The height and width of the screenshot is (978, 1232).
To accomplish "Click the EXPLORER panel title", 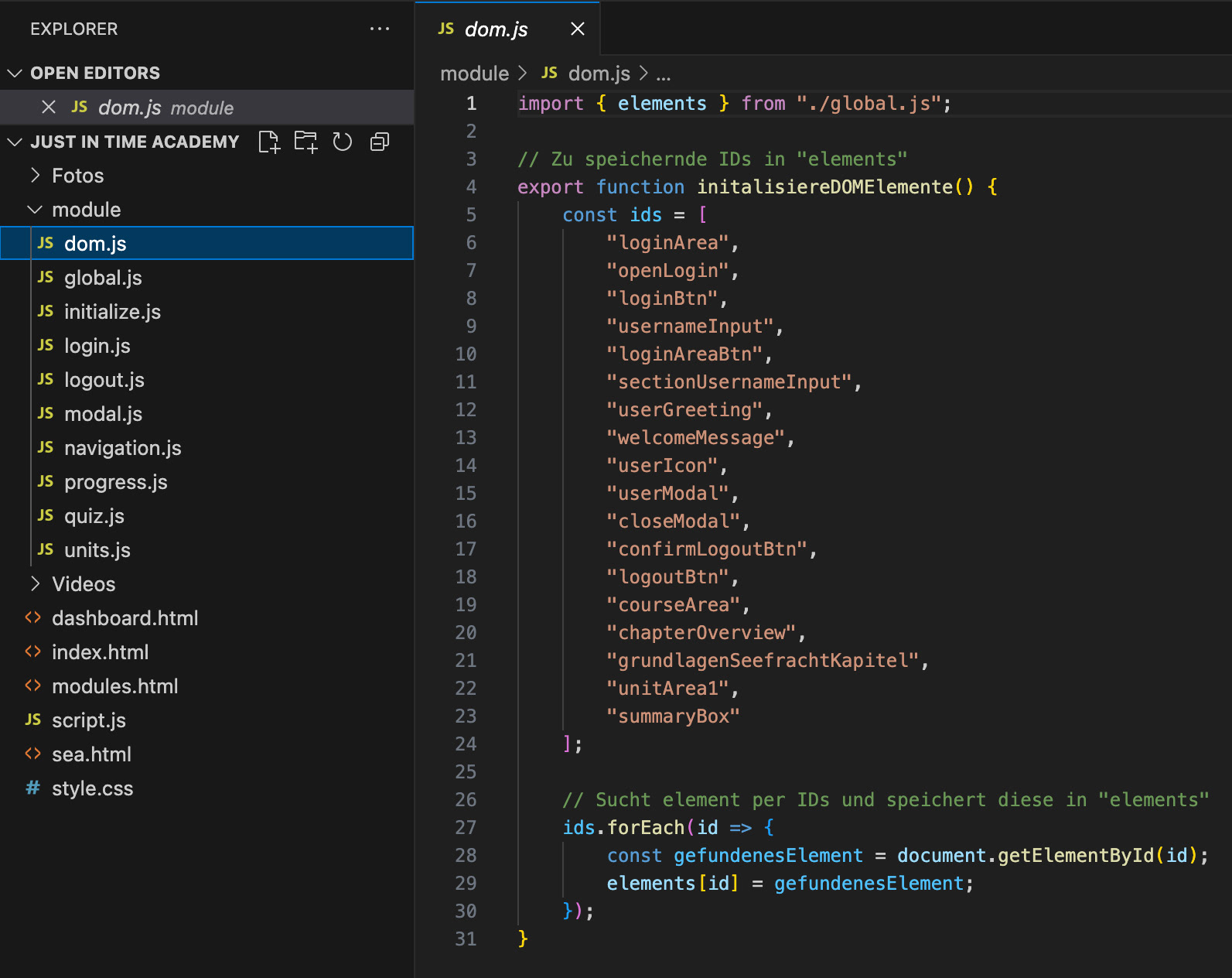I will click(74, 29).
